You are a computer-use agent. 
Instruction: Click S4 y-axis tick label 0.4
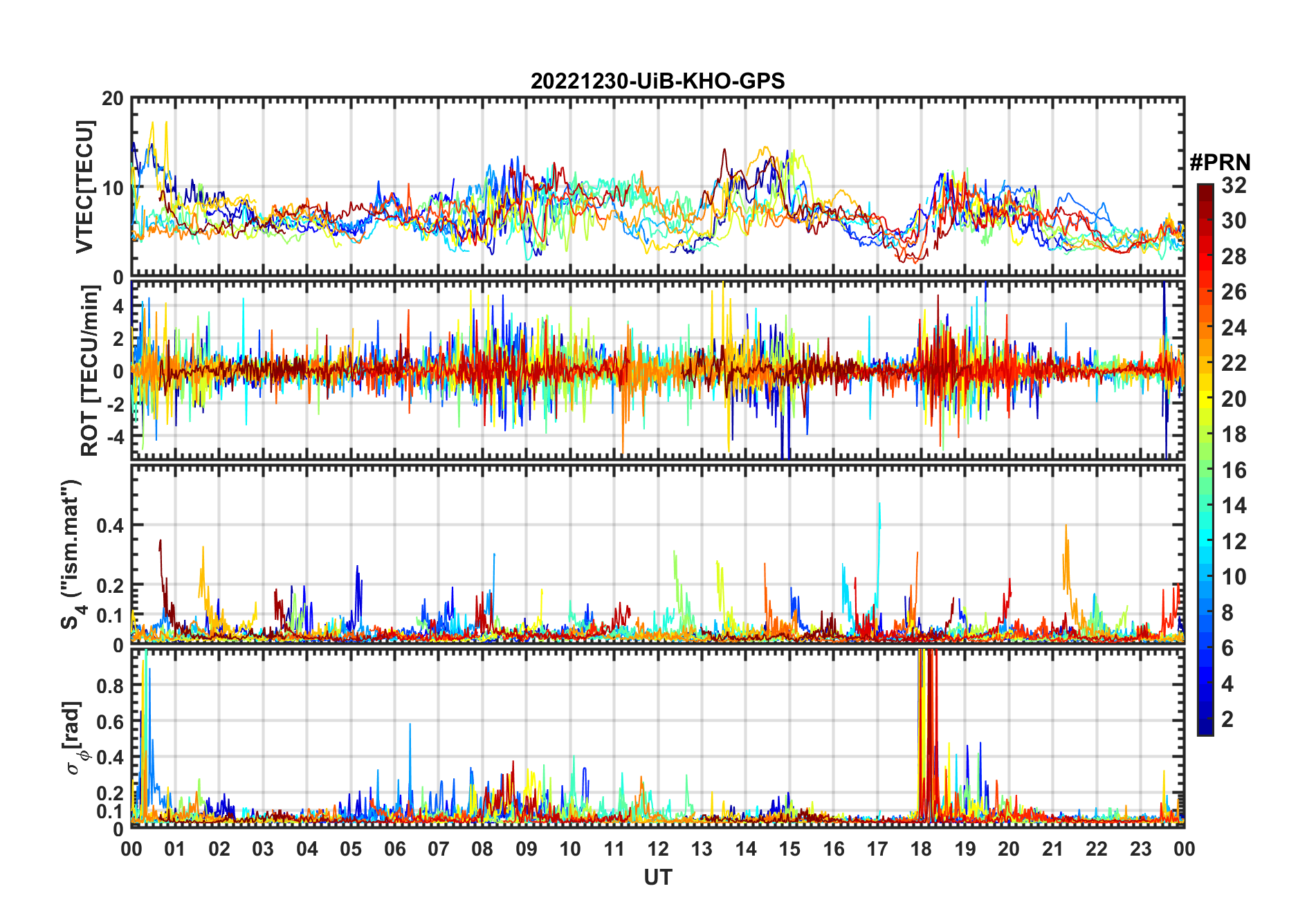click(x=110, y=526)
